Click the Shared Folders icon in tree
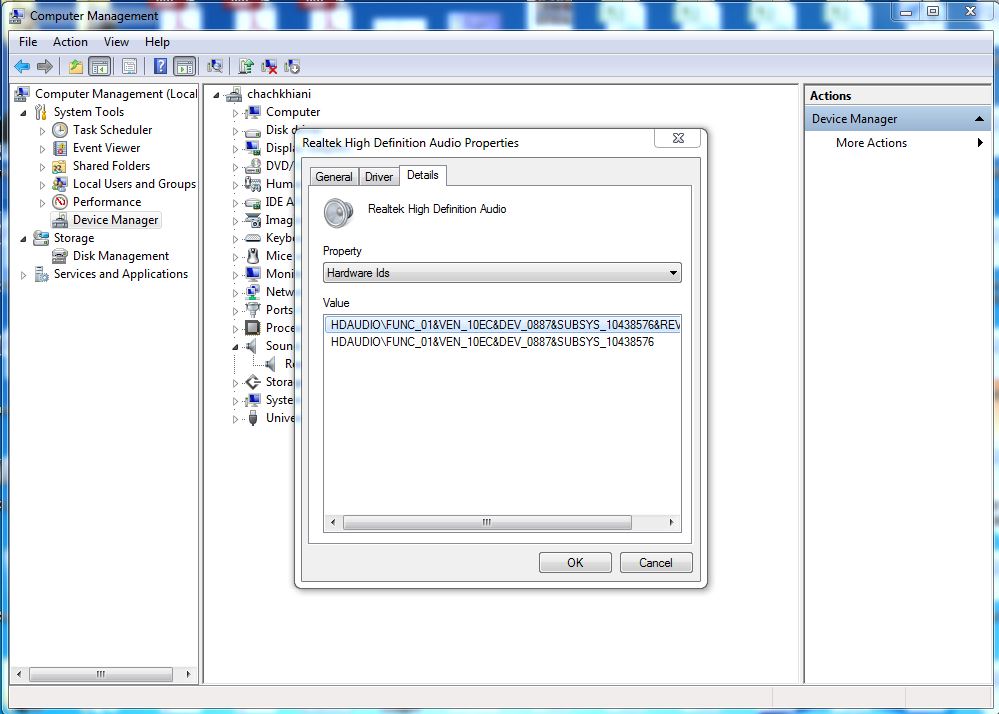Screen dimensions: 999x714 click(60, 166)
